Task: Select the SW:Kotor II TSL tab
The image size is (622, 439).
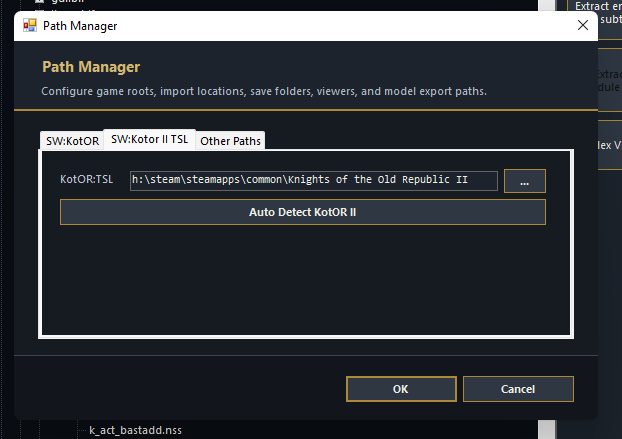Action: click(149, 140)
